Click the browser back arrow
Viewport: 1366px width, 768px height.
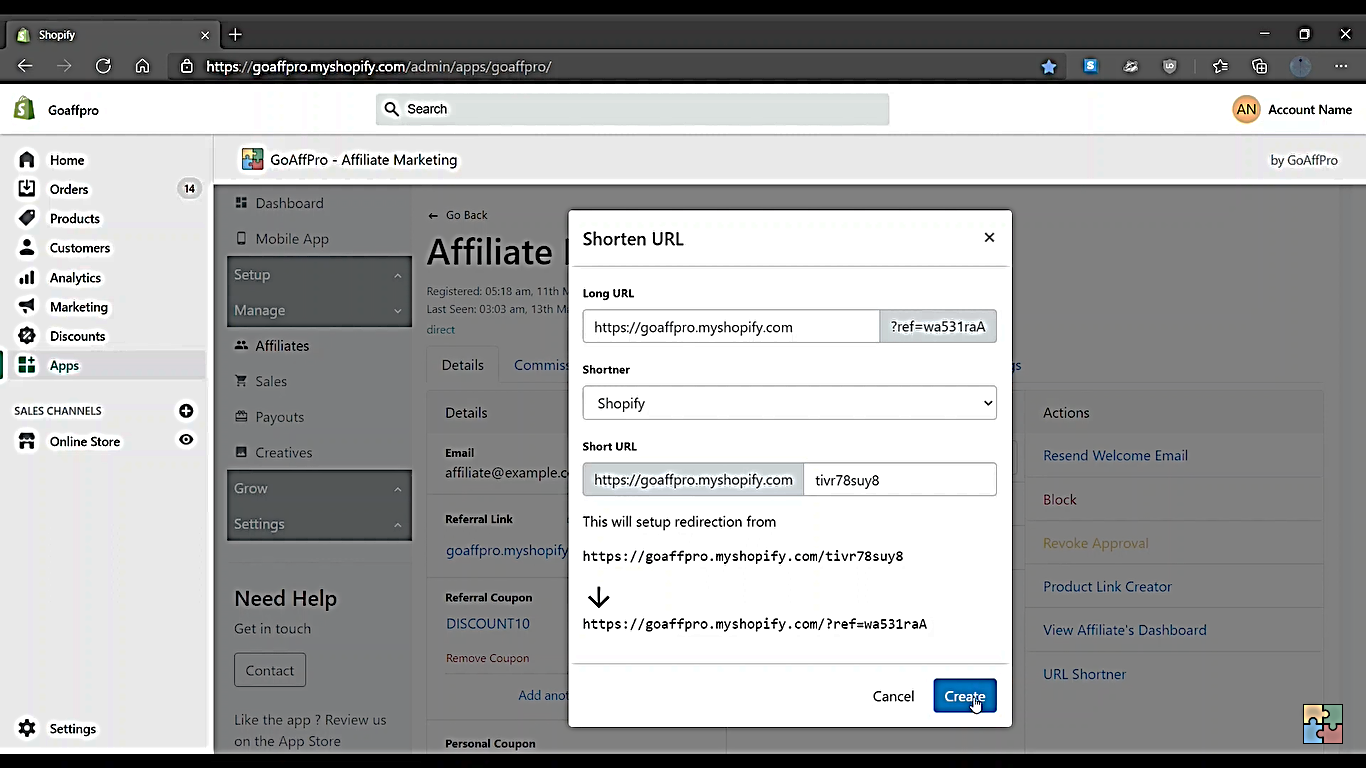click(x=25, y=66)
